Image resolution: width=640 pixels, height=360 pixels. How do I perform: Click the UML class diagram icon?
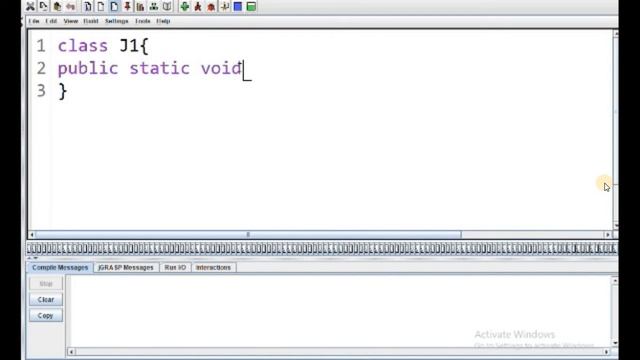153,6
